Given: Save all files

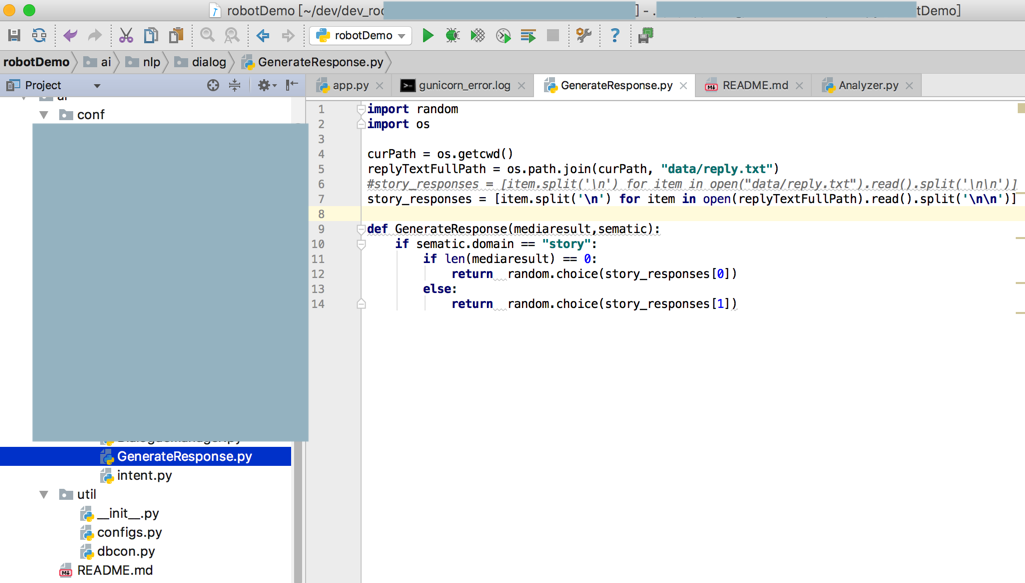Looking at the screenshot, I should click(14, 35).
